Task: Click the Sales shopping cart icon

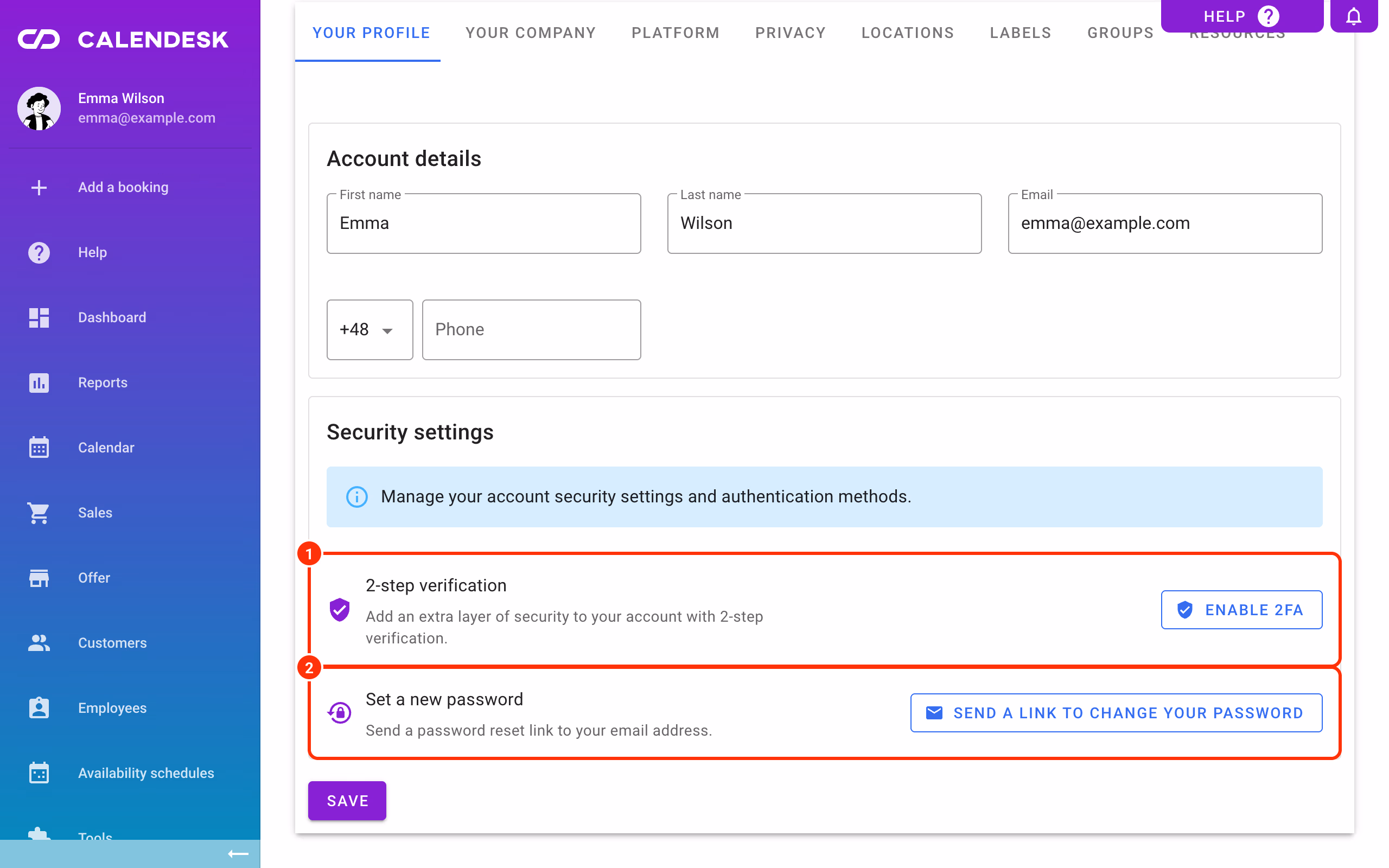Action: pyautogui.click(x=39, y=513)
